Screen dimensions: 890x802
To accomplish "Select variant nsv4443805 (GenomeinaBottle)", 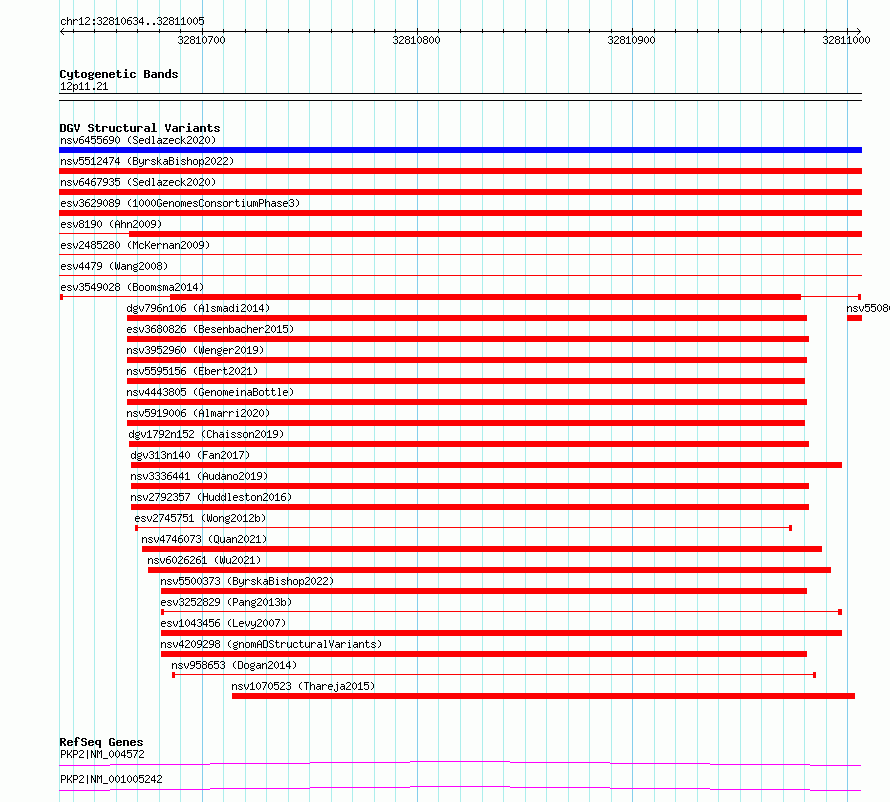I will click(210, 392).
